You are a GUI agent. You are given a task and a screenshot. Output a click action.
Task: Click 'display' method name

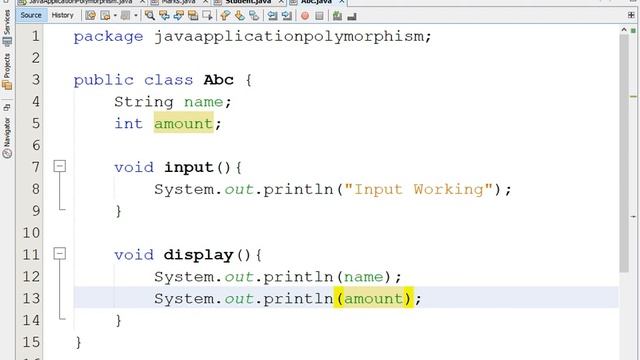198,255
